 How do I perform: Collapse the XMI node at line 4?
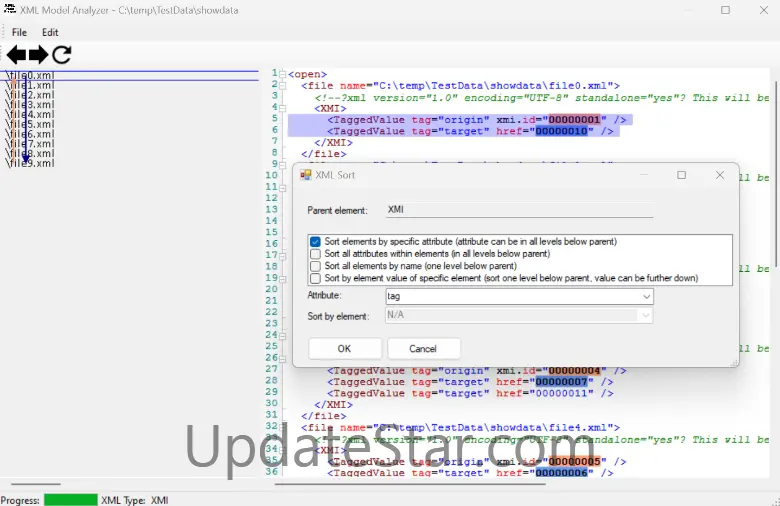click(283, 108)
